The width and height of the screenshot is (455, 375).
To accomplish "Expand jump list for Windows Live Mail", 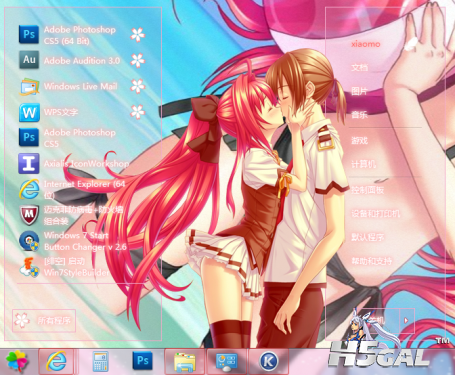I will pyautogui.click(x=138, y=86).
